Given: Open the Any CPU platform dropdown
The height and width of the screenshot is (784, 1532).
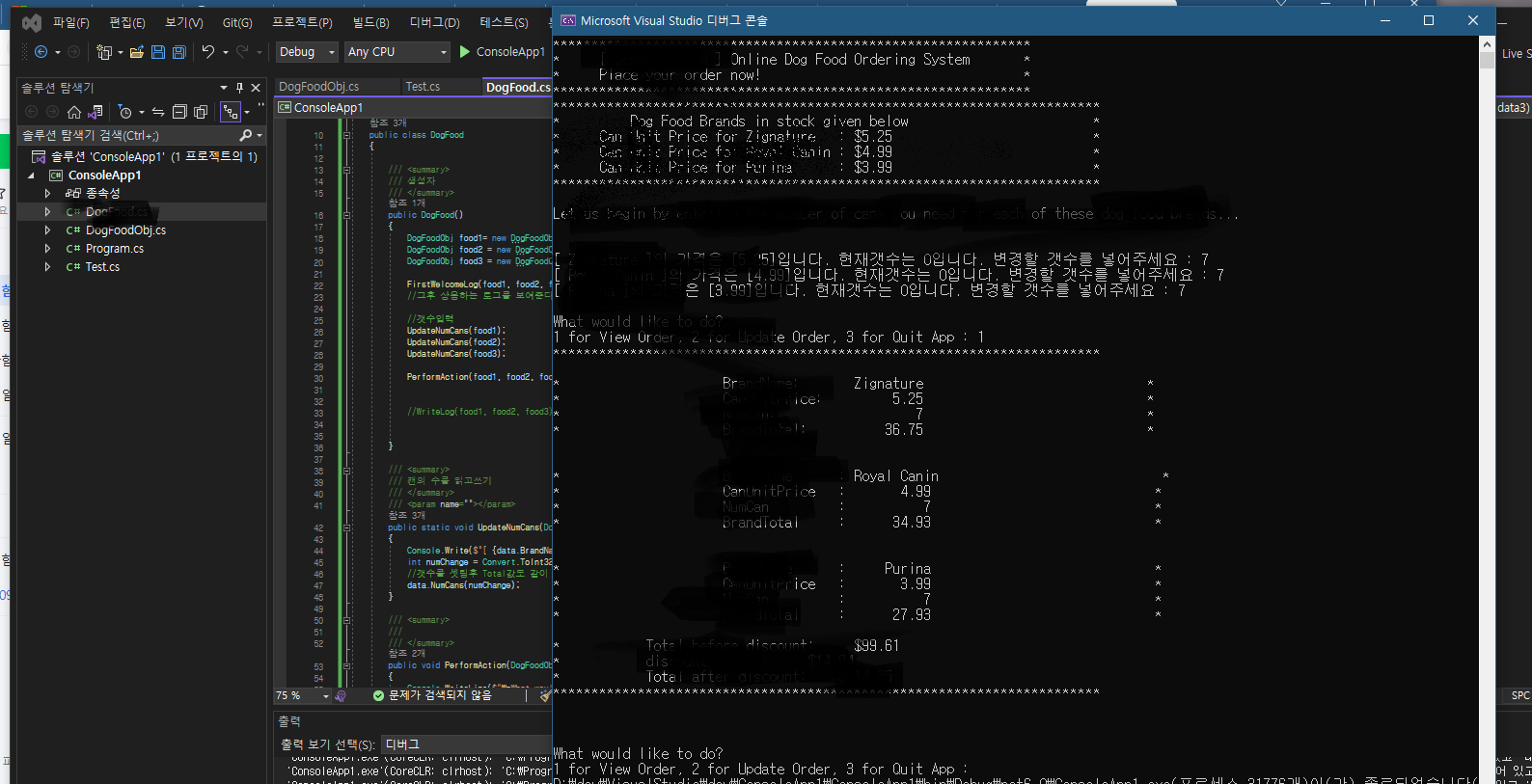Looking at the screenshot, I should (x=397, y=52).
